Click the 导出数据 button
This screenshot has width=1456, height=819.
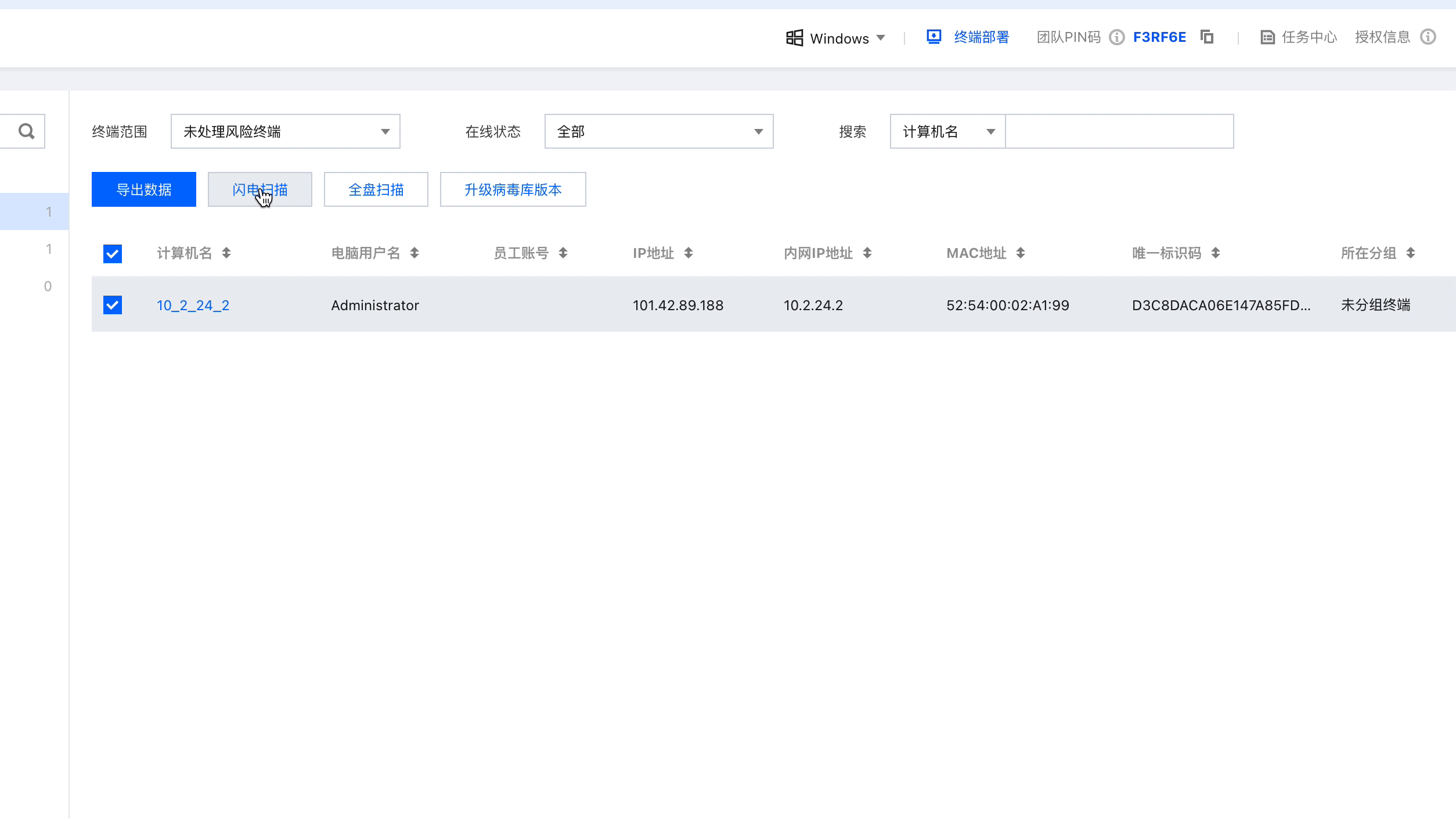point(144,189)
